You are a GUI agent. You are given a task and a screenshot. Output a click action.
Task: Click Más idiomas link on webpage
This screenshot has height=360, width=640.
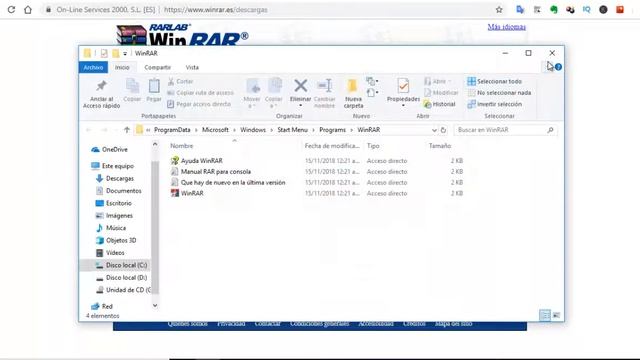click(x=507, y=27)
